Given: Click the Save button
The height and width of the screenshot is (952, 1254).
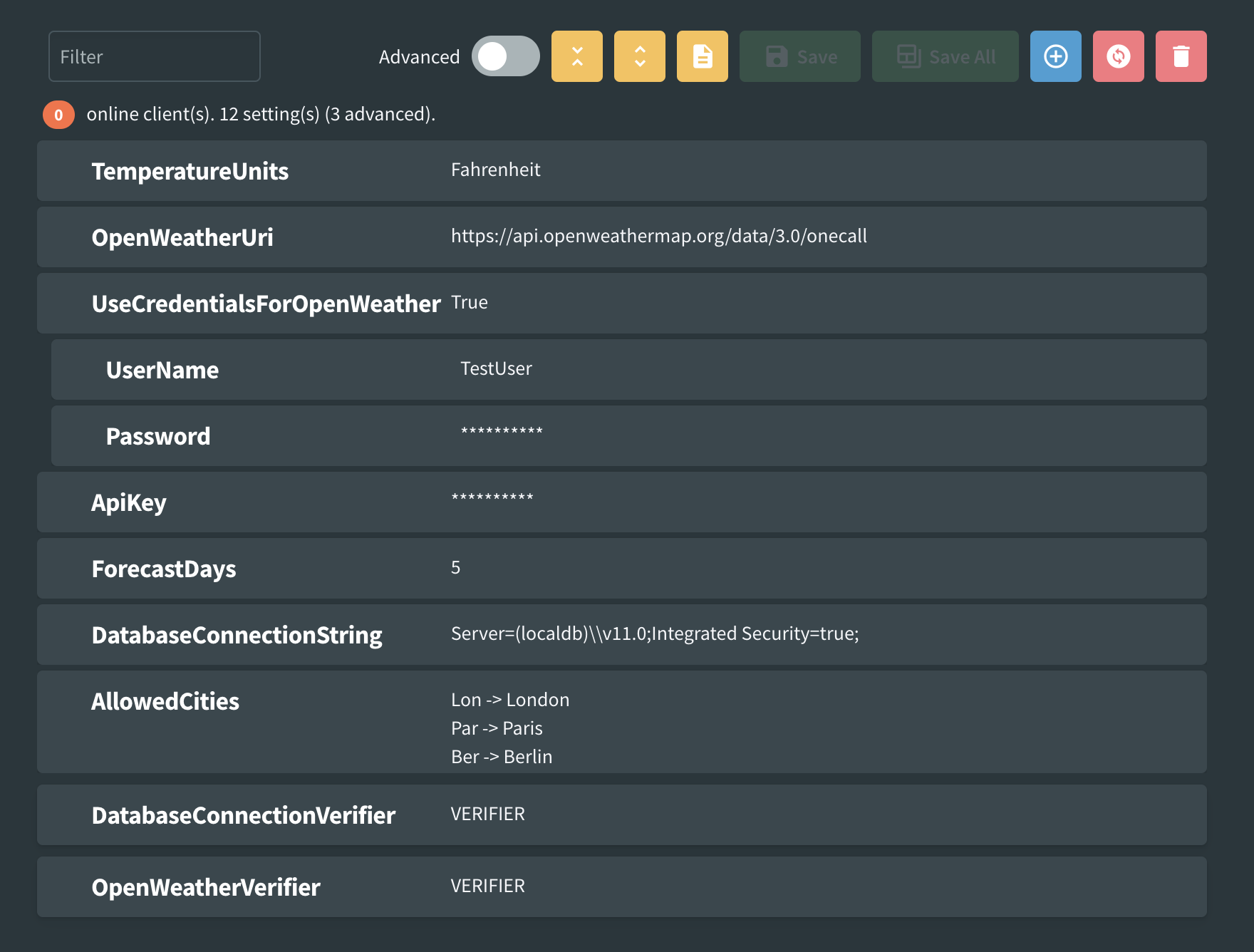Looking at the screenshot, I should click(x=800, y=56).
